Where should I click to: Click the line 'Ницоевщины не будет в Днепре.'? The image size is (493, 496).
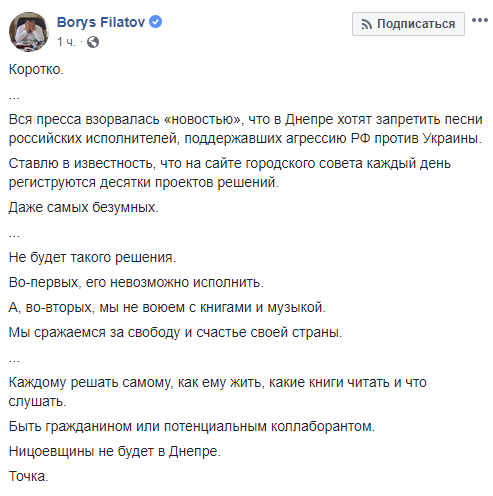(115, 451)
